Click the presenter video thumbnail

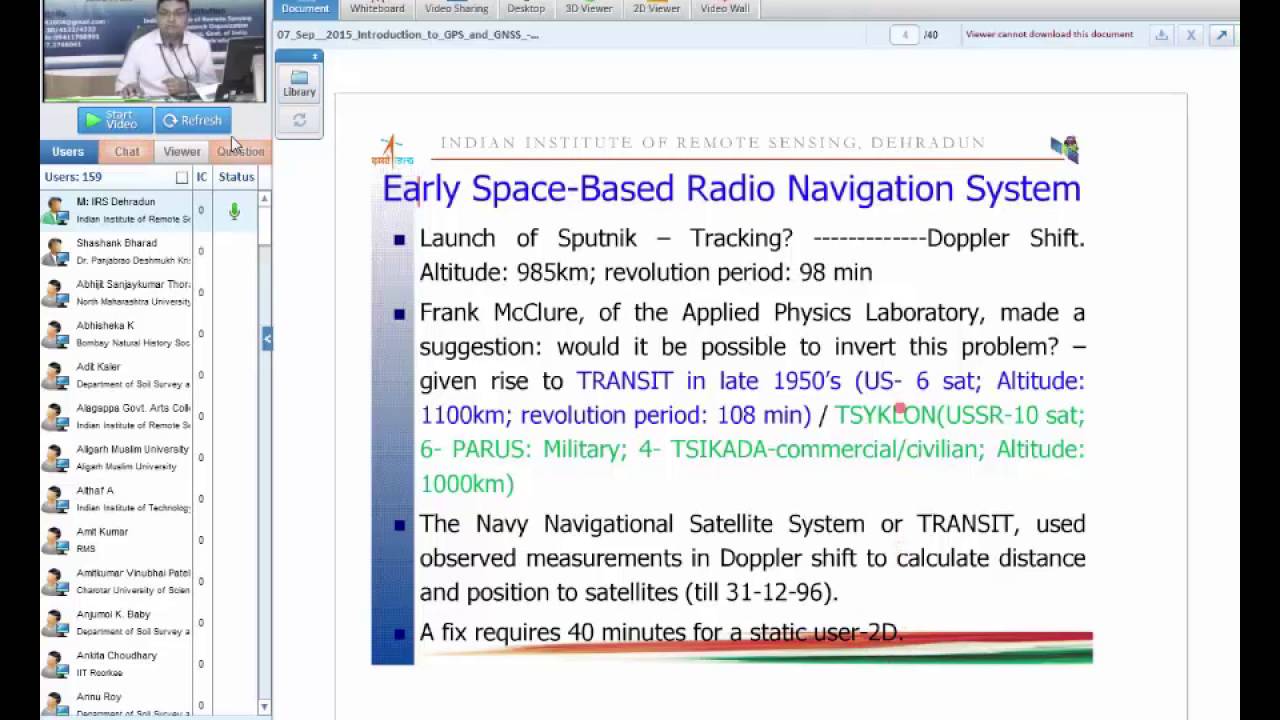point(154,50)
